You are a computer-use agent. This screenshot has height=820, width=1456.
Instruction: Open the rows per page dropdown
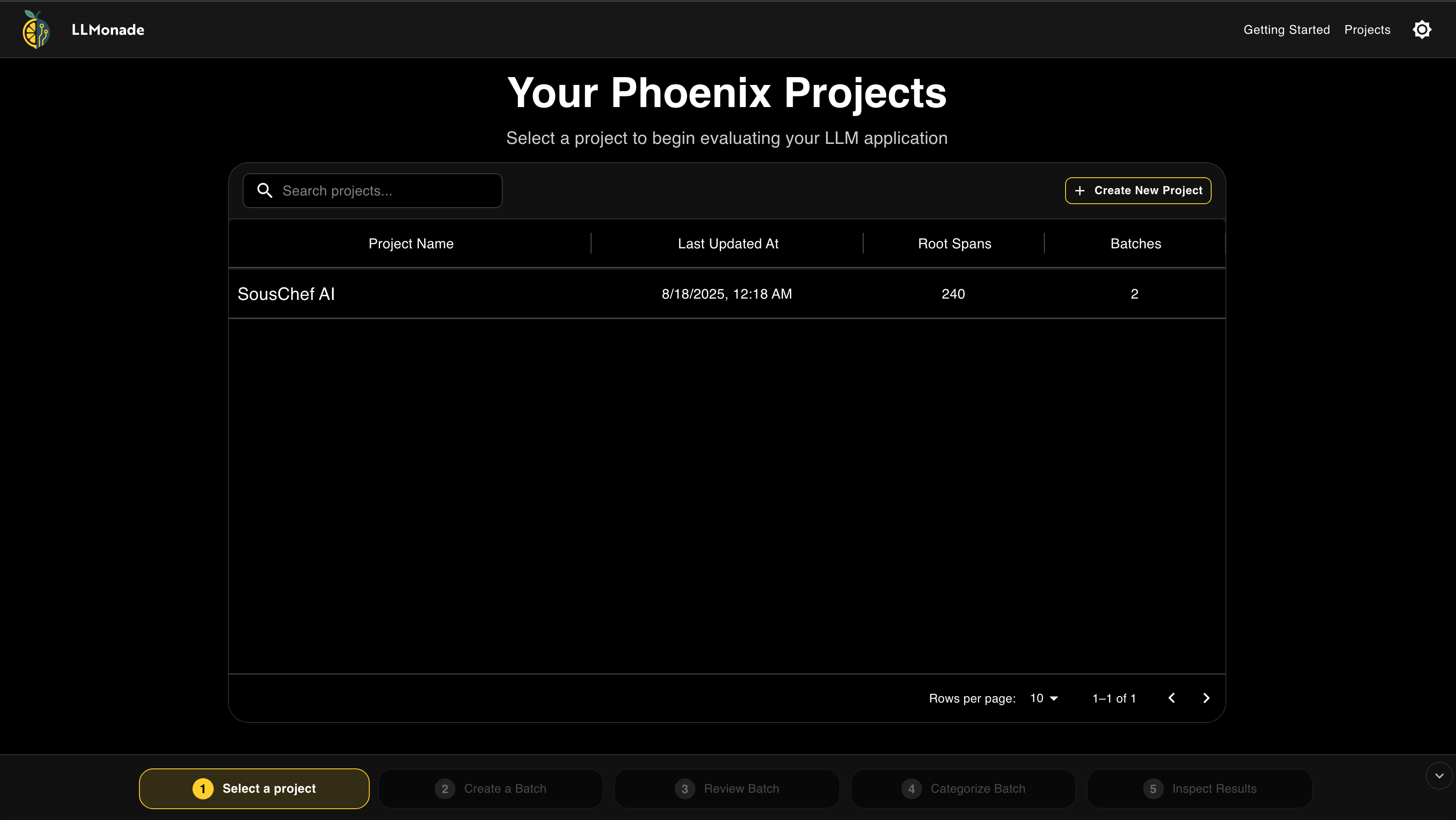click(1043, 699)
